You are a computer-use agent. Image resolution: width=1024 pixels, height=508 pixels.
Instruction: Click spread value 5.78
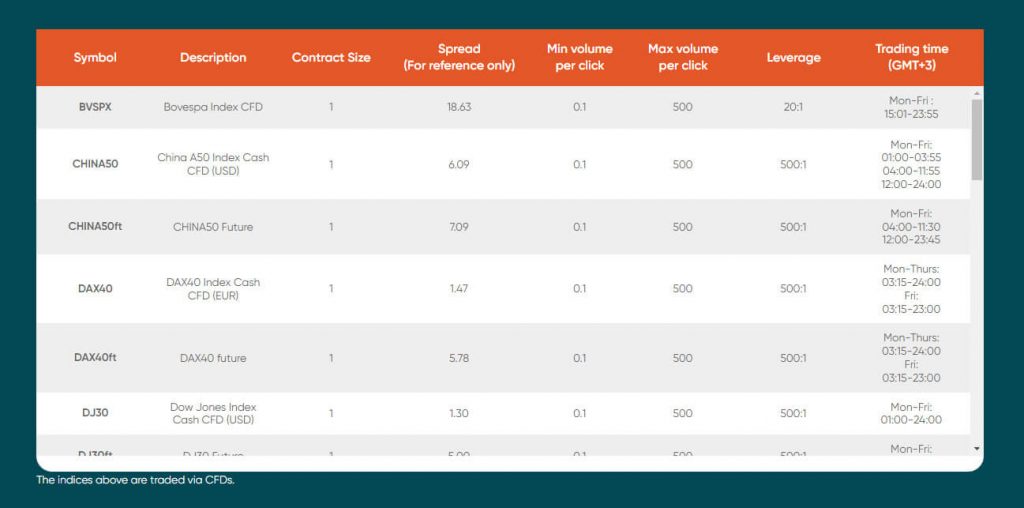coord(459,358)
